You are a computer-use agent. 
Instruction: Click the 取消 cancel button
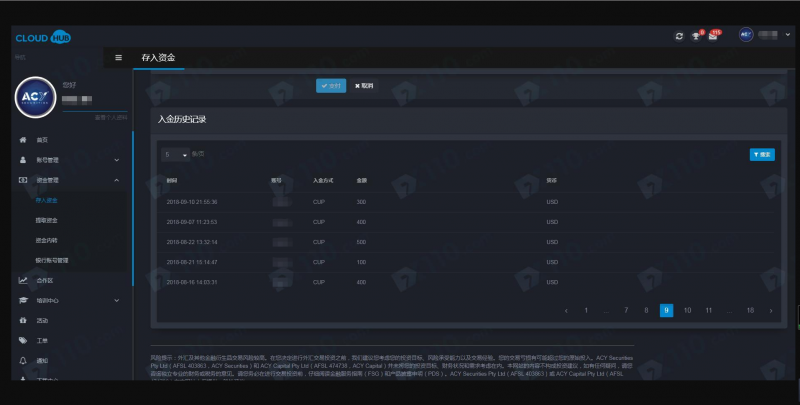click(363, 86)
